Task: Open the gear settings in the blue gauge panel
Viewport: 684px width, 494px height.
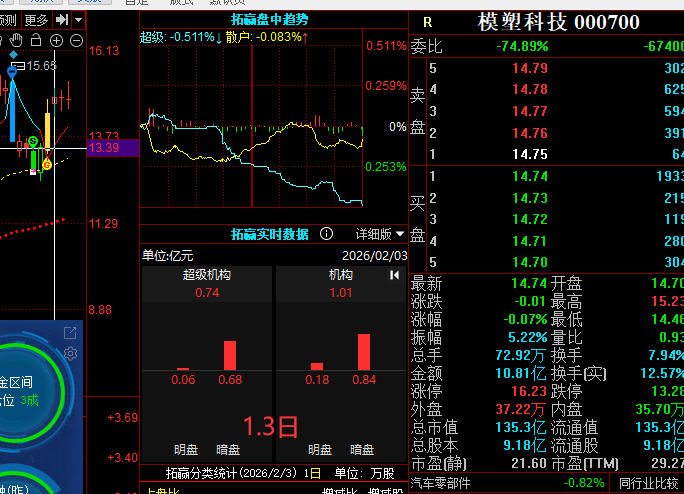Action: click(x=70, y=353)
